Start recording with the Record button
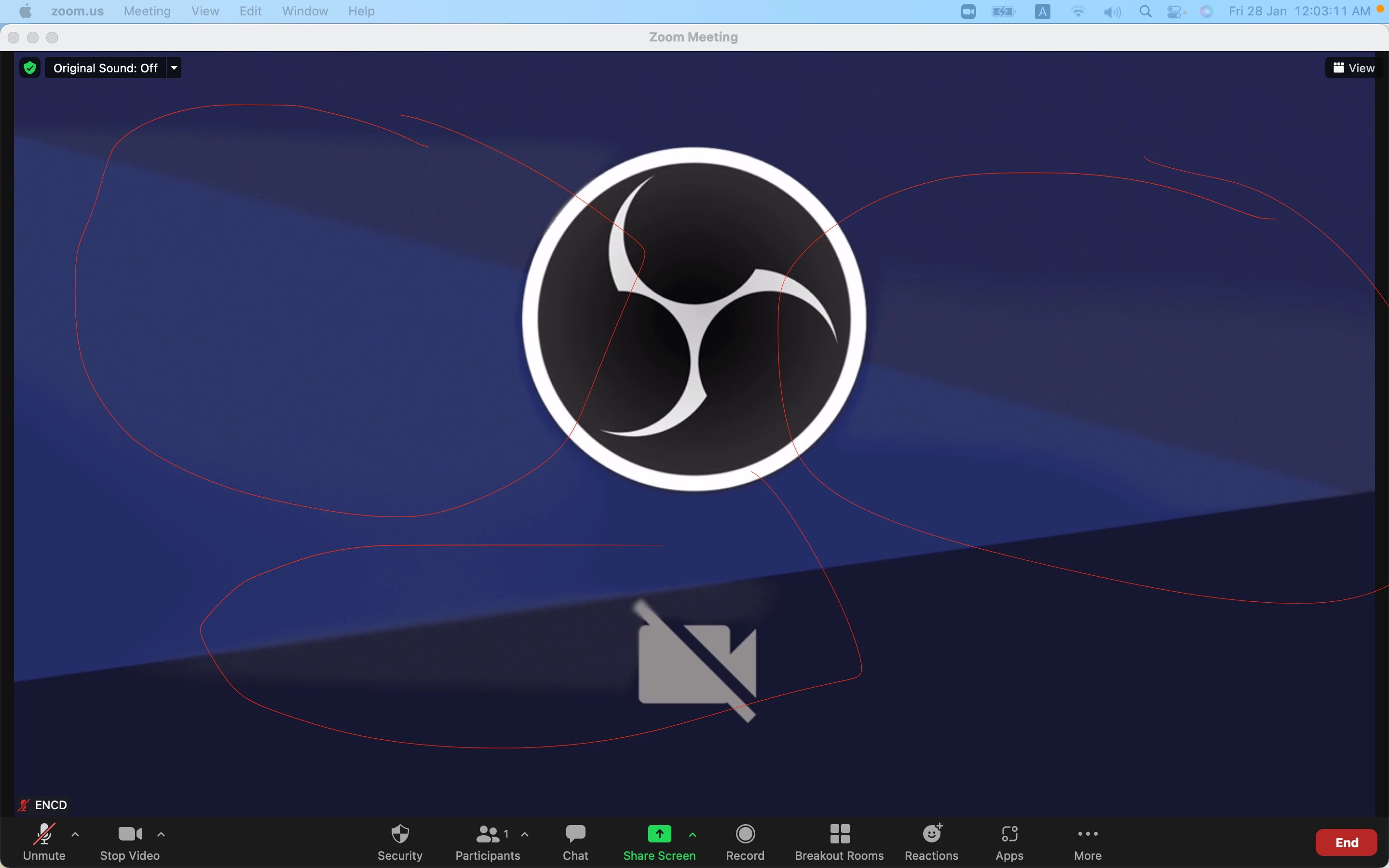Image resolution: width=1389 pixels, height=868 pixels. [745, 841]
